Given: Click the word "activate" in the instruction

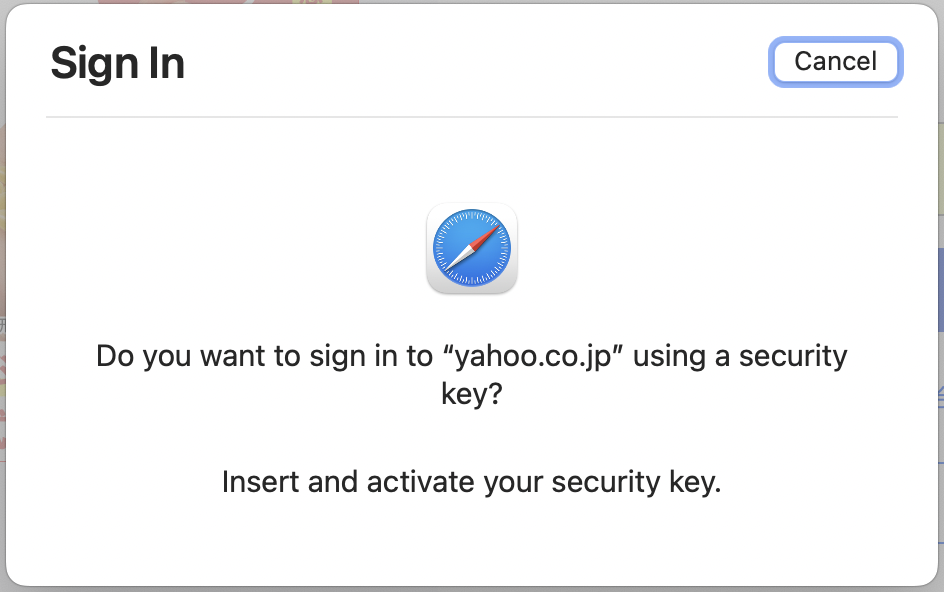Looking at the screenshot, I should pos(420,482).
